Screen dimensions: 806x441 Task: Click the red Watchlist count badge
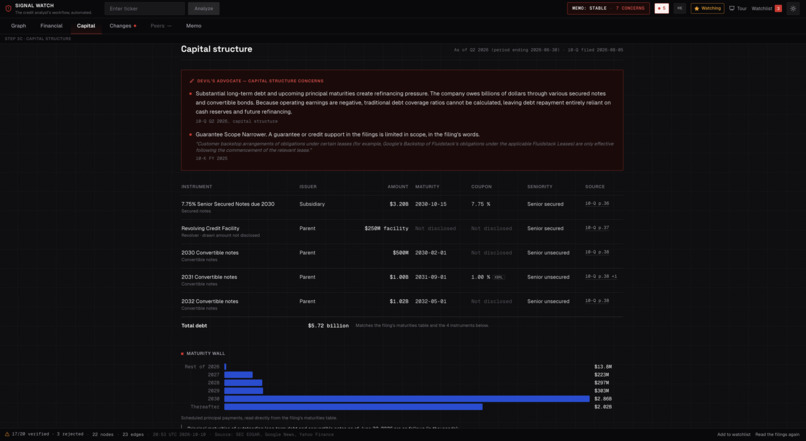[778, 8]
